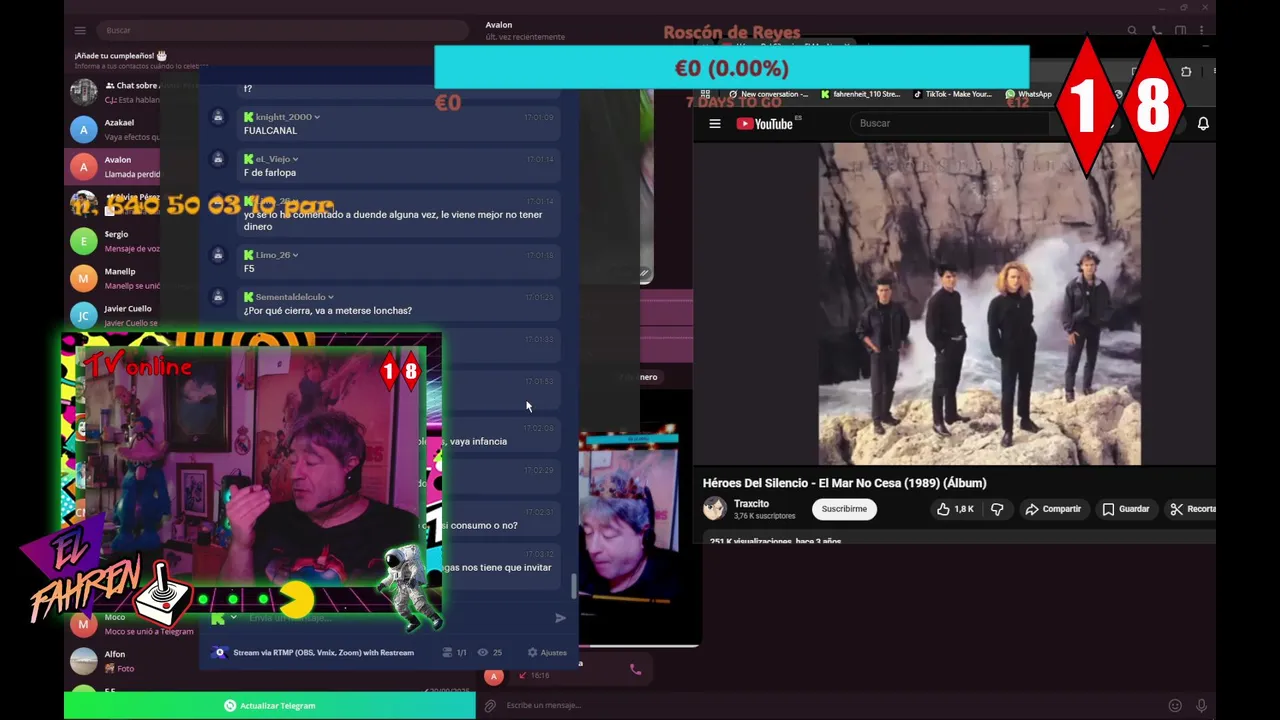The height and width of the screenshot is (720, 1280).
Task: Click the F de farlopa message
Action: click(270, 173)
